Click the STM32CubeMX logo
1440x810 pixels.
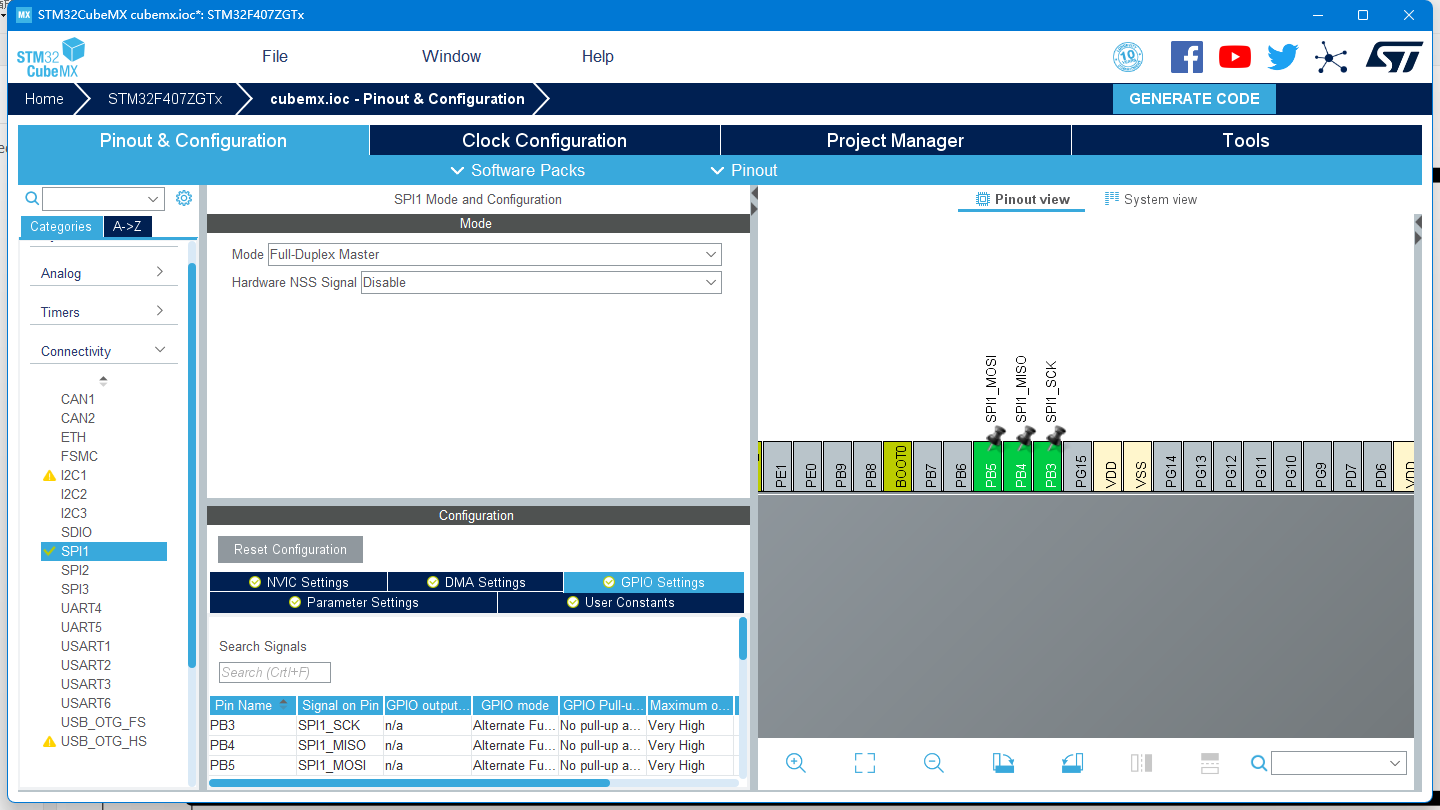(x=50, y=57)
